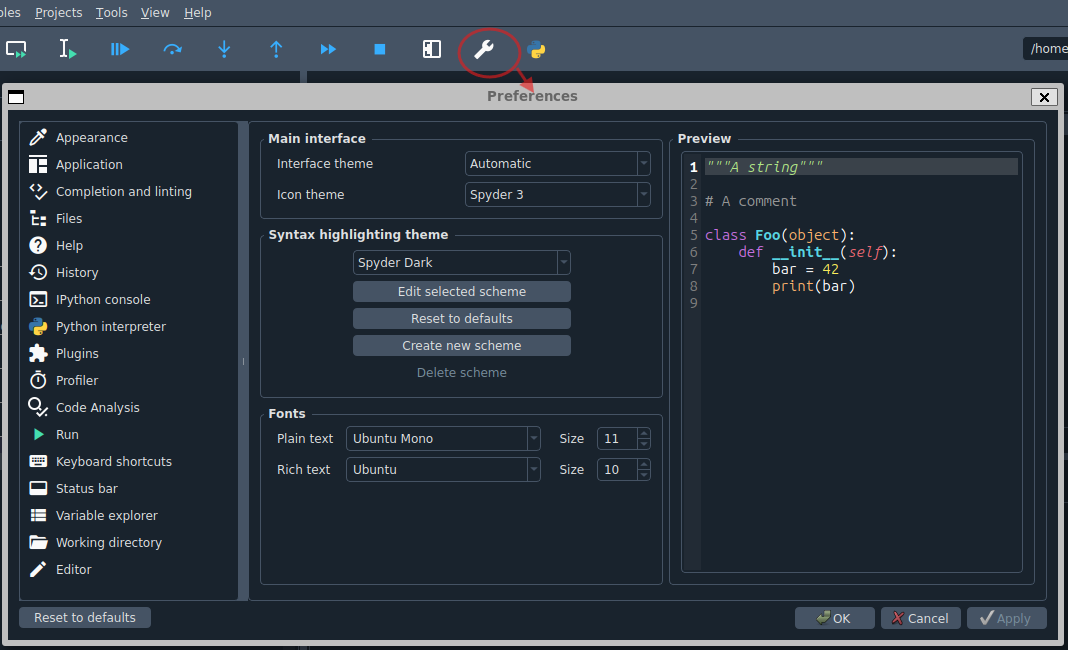Click the Python path manager icon

click(x=536, y=50)
